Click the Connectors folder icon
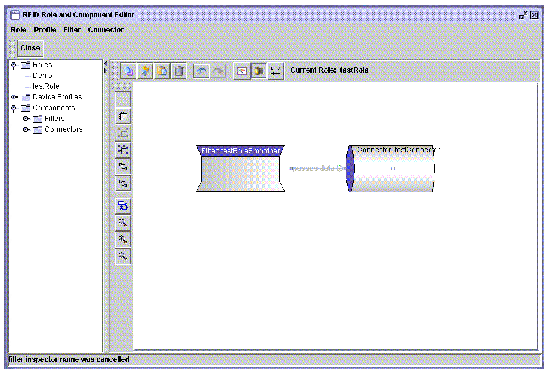 tap(37, 130)
